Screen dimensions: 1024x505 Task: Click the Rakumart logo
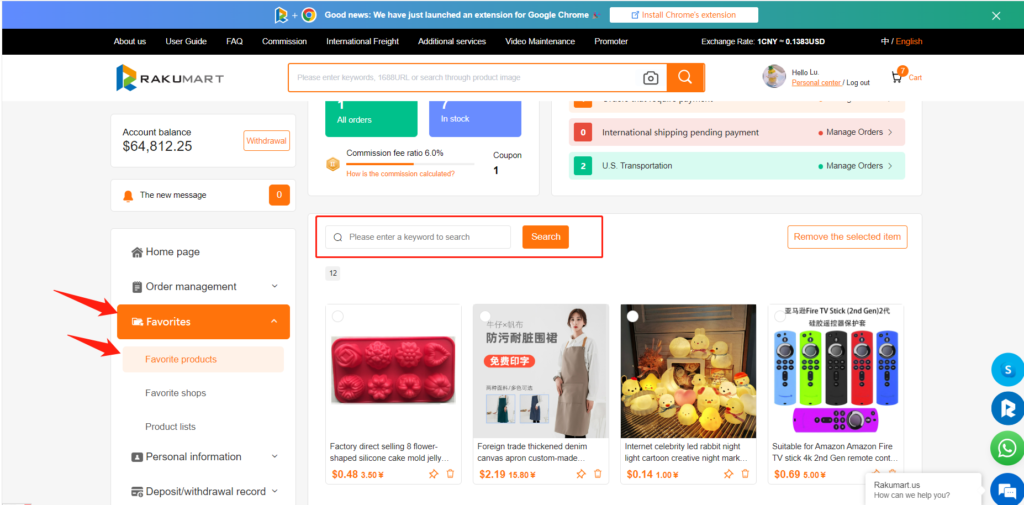[x=170, y=78]
